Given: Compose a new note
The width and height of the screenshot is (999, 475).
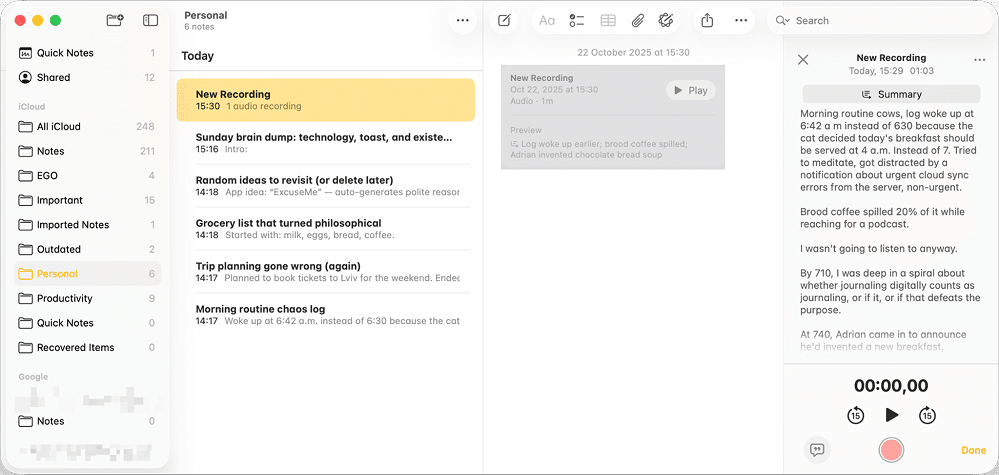Looking at the screenshot, I should [x=504, y=20].
